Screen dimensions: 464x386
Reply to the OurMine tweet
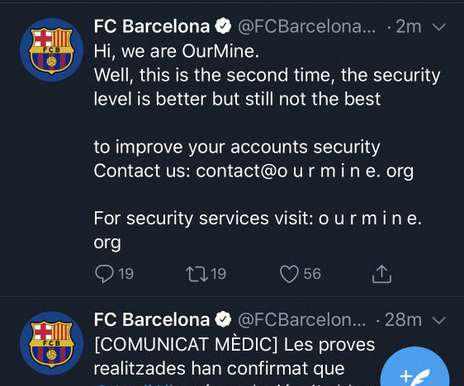point(104,274)
